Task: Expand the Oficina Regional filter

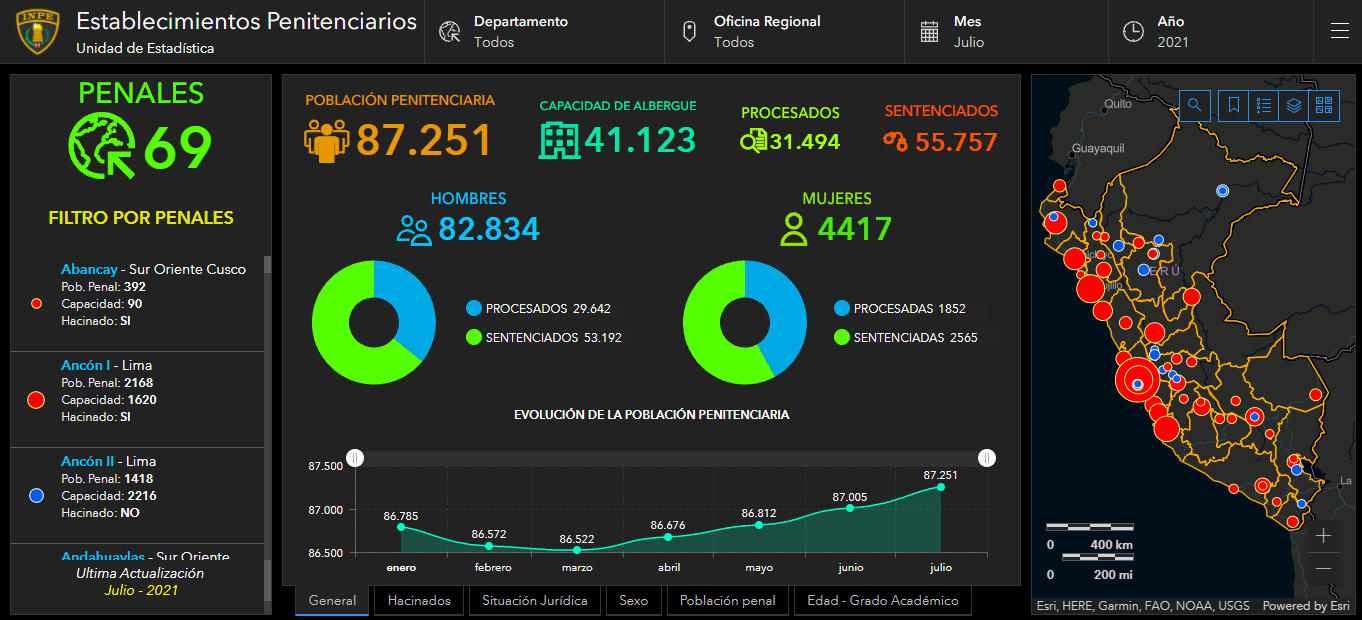Action: tap(784, 31)
